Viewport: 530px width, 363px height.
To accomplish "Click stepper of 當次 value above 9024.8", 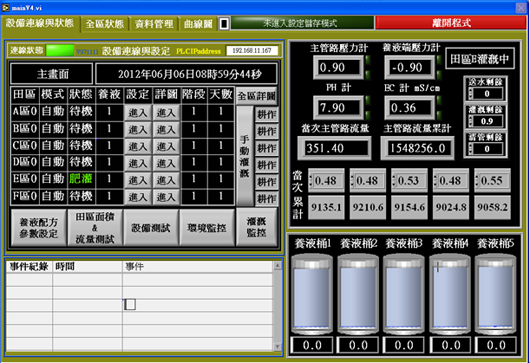I will pyautogui.click(x=436, y=180).
